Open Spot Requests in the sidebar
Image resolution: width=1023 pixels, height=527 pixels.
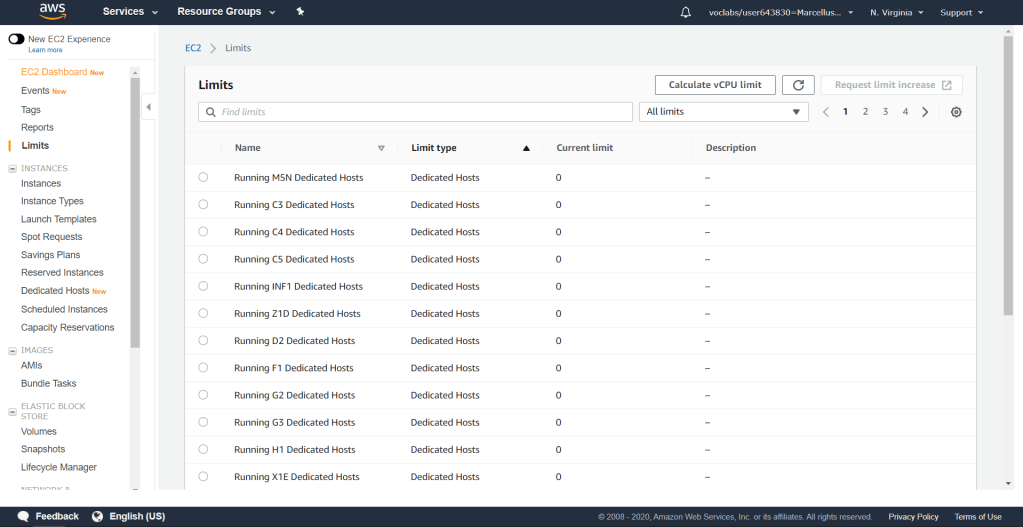pyautogui.click(x=51, y=237)
